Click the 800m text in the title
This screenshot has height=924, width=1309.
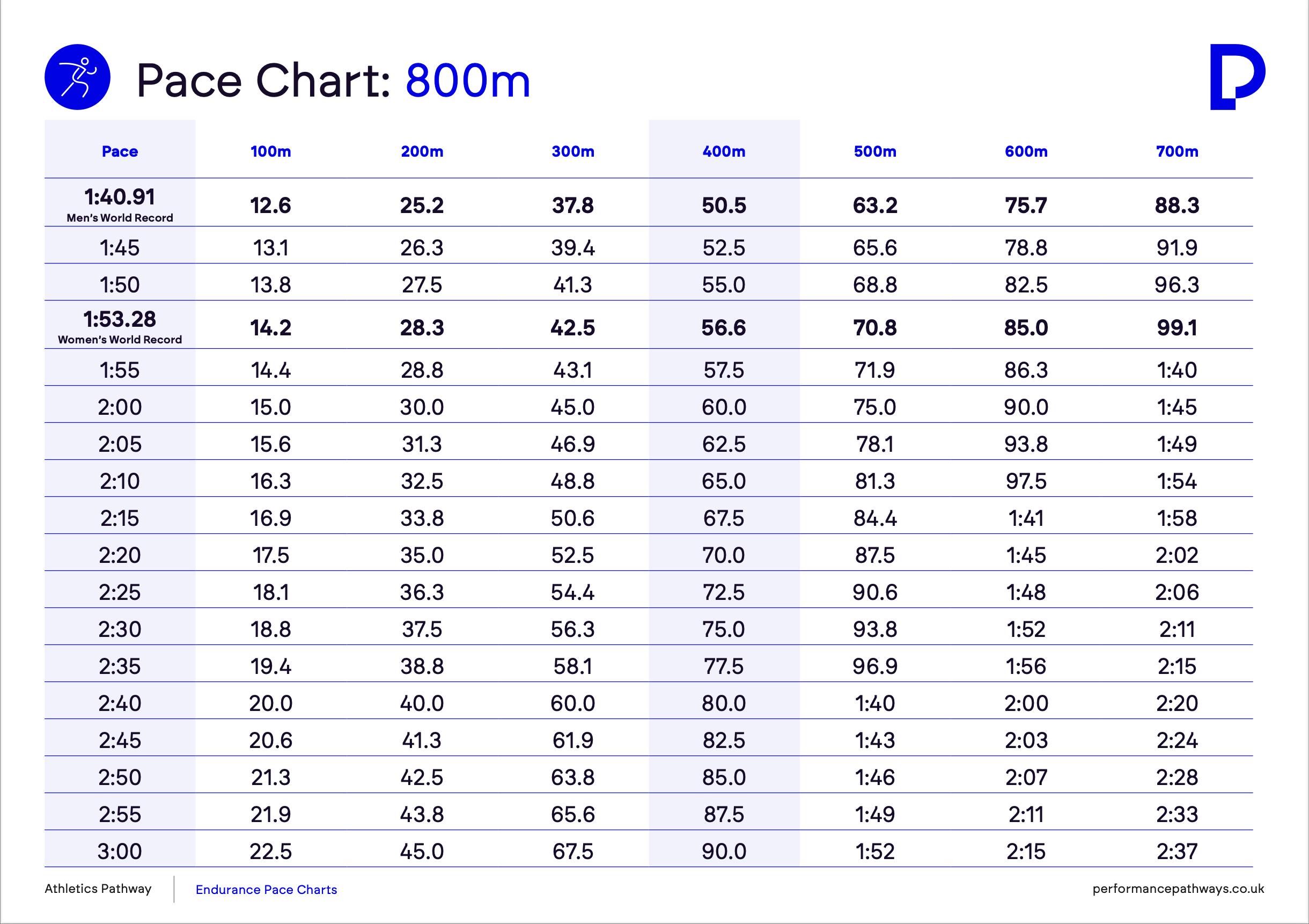coord(468,80)
